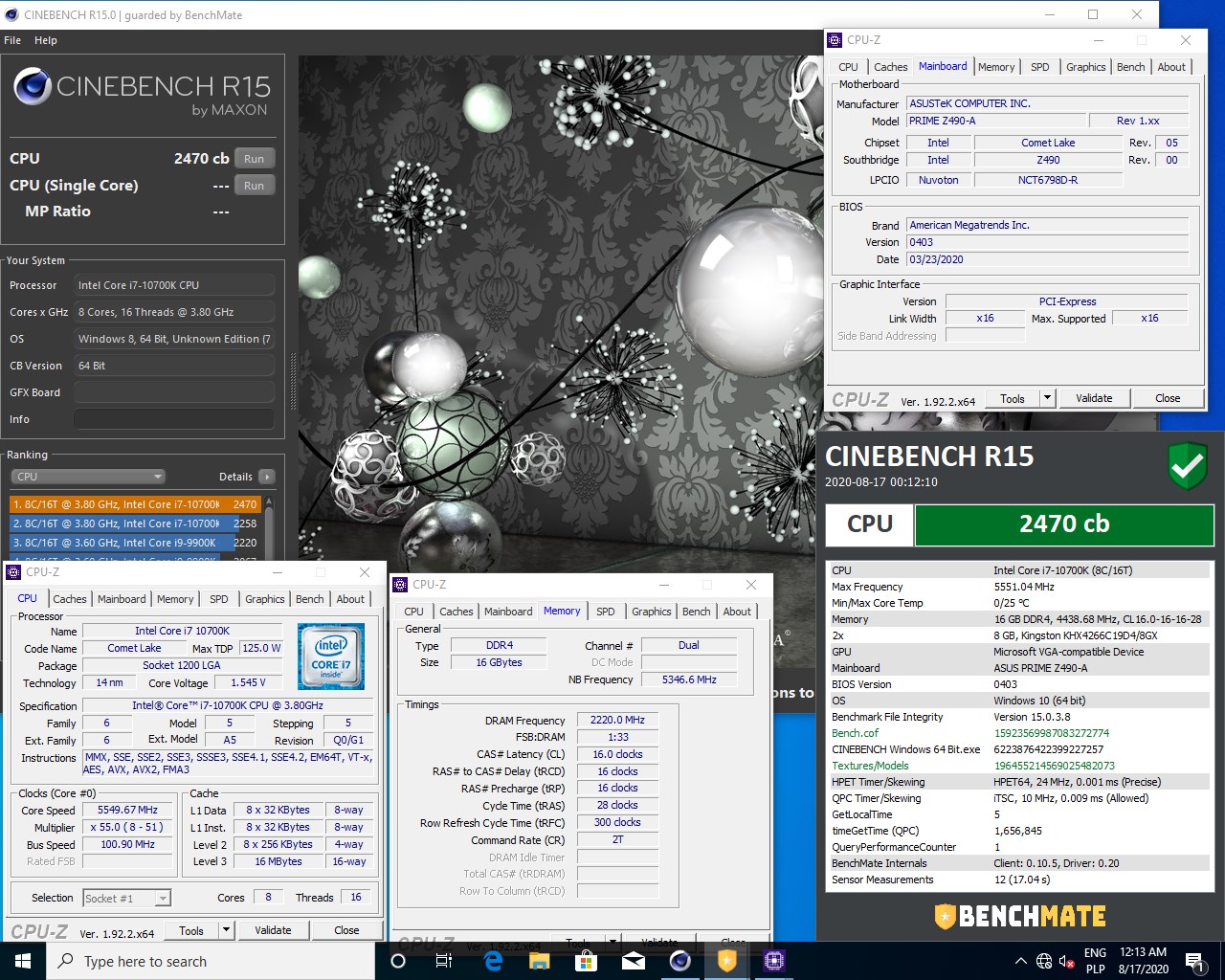Click Tools button in CPU-Z Processor window
The width and height of the screenshot is (1225, 980).
[x=191, y=930]
